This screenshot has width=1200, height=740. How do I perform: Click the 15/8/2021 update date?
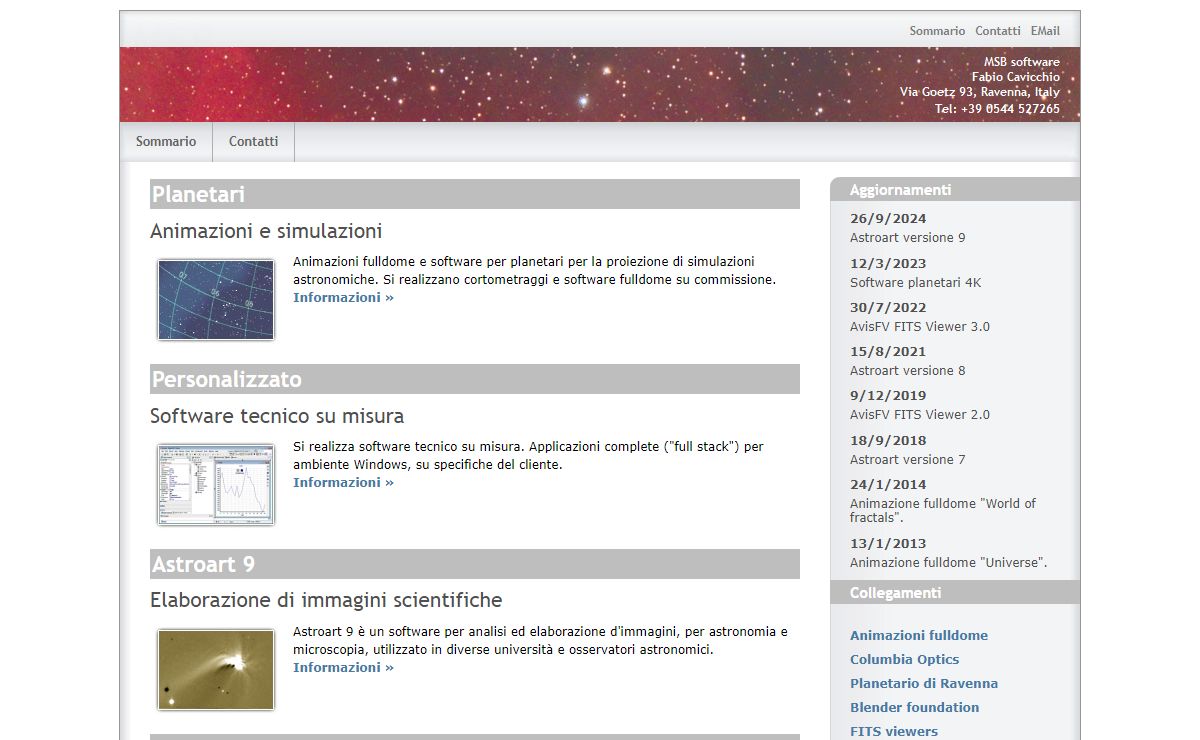[x=888, y=352]
